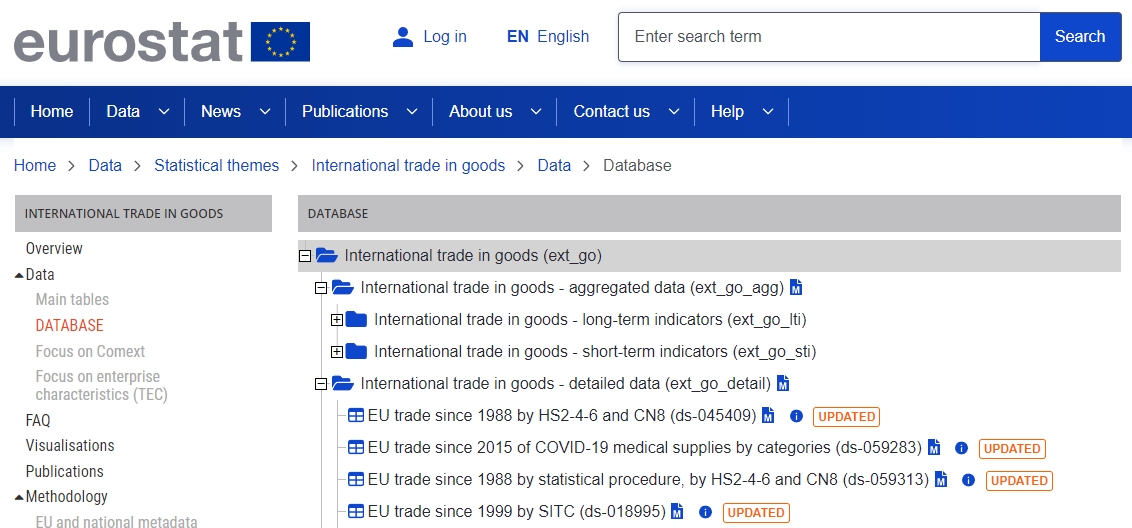Show info for ds-045409 dataset
The height and width of the screenshot is (528, 1132).
point(796,416)
